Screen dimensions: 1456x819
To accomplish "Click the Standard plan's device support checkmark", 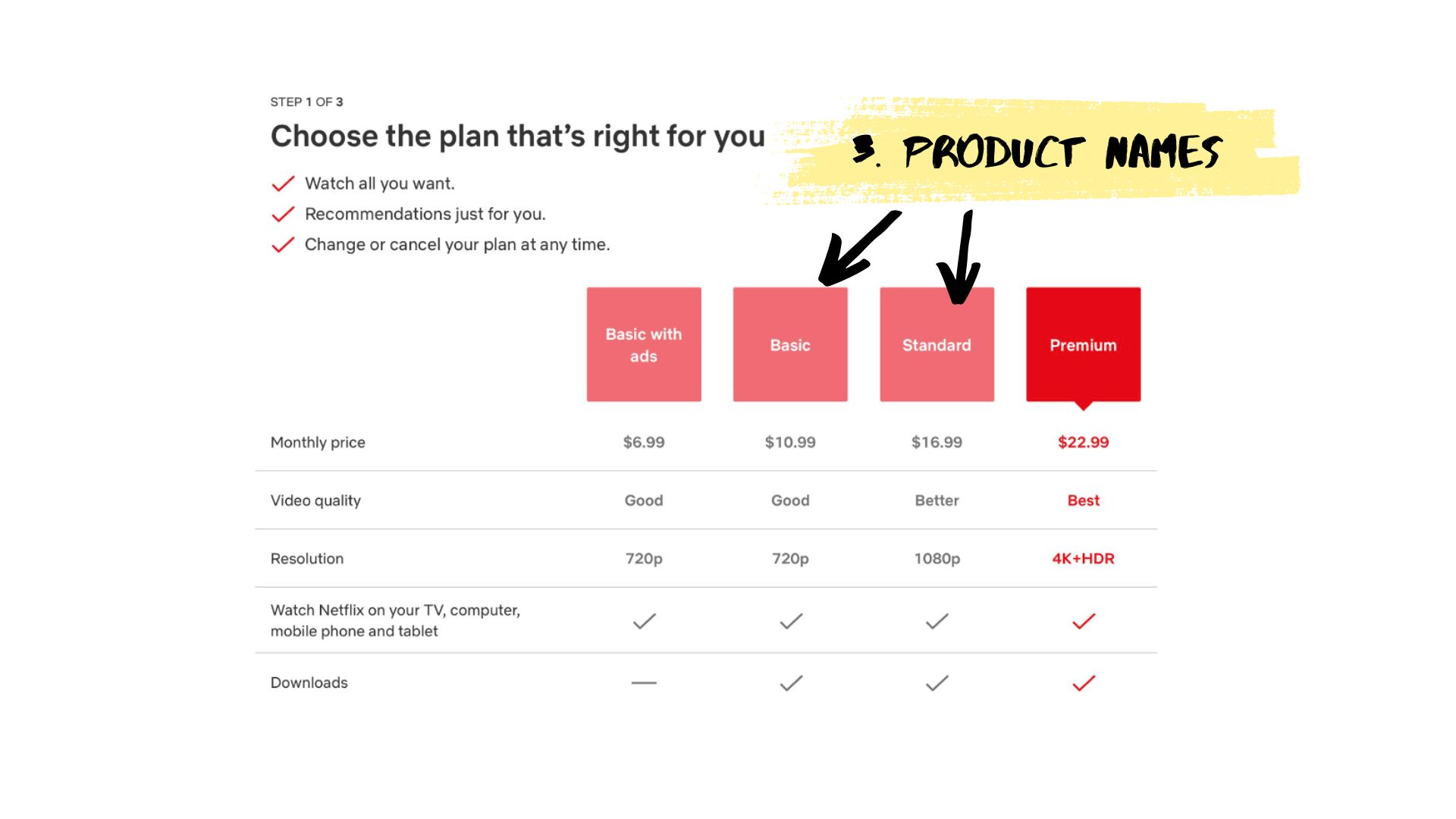I will tap(937, 621).
